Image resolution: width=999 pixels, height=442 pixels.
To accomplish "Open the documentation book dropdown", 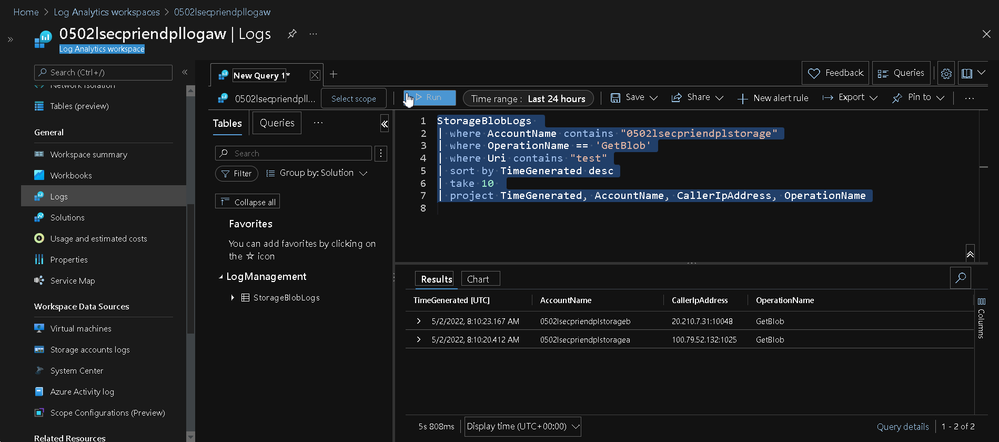I will point(971,74).
